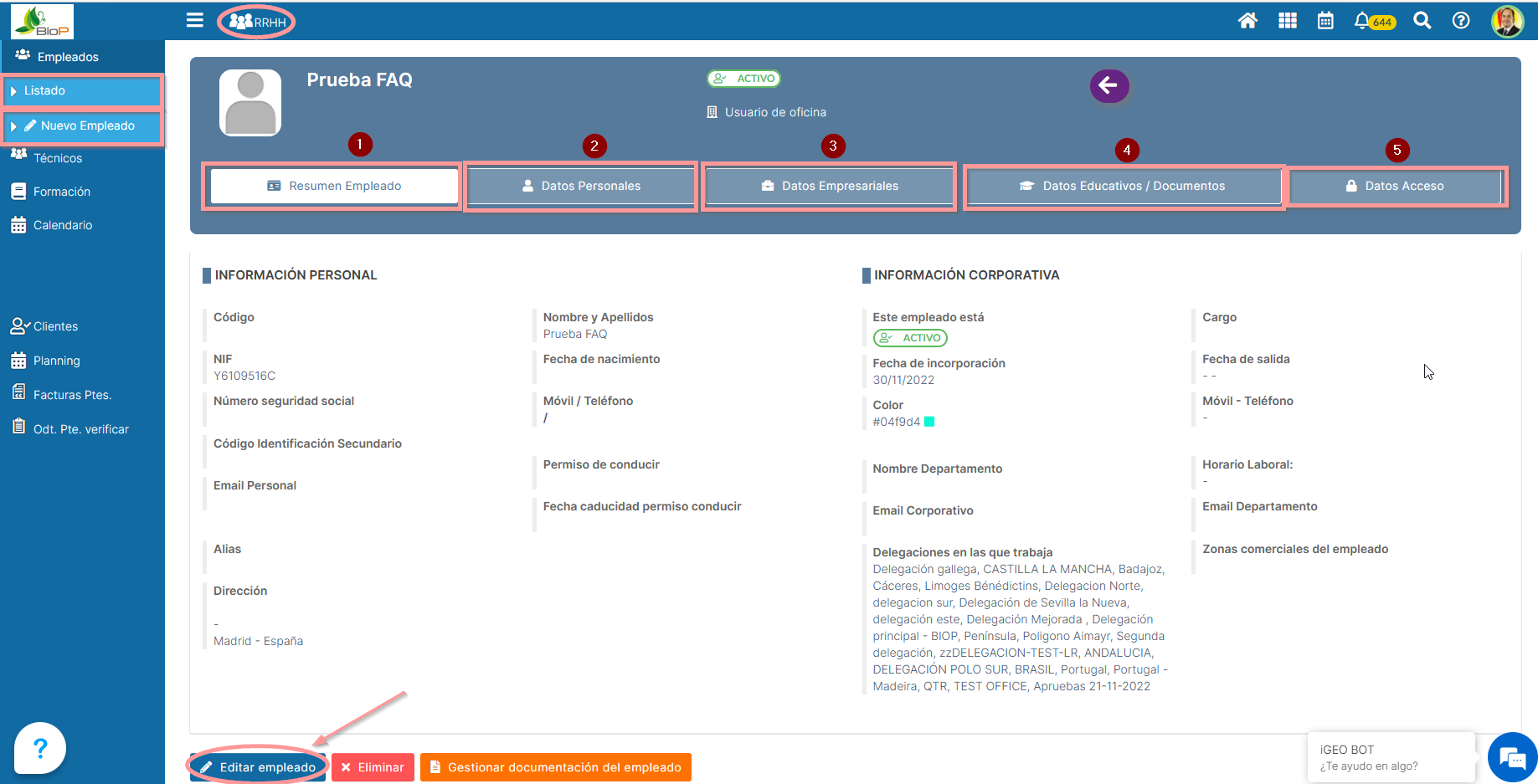Click the search magnifier icon

click(x=1422, y=21)
